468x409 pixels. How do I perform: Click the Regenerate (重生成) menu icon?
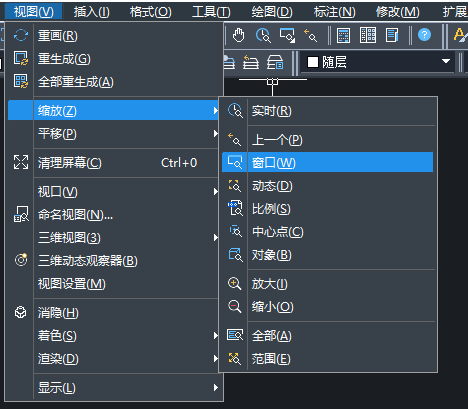pos(21,58)
